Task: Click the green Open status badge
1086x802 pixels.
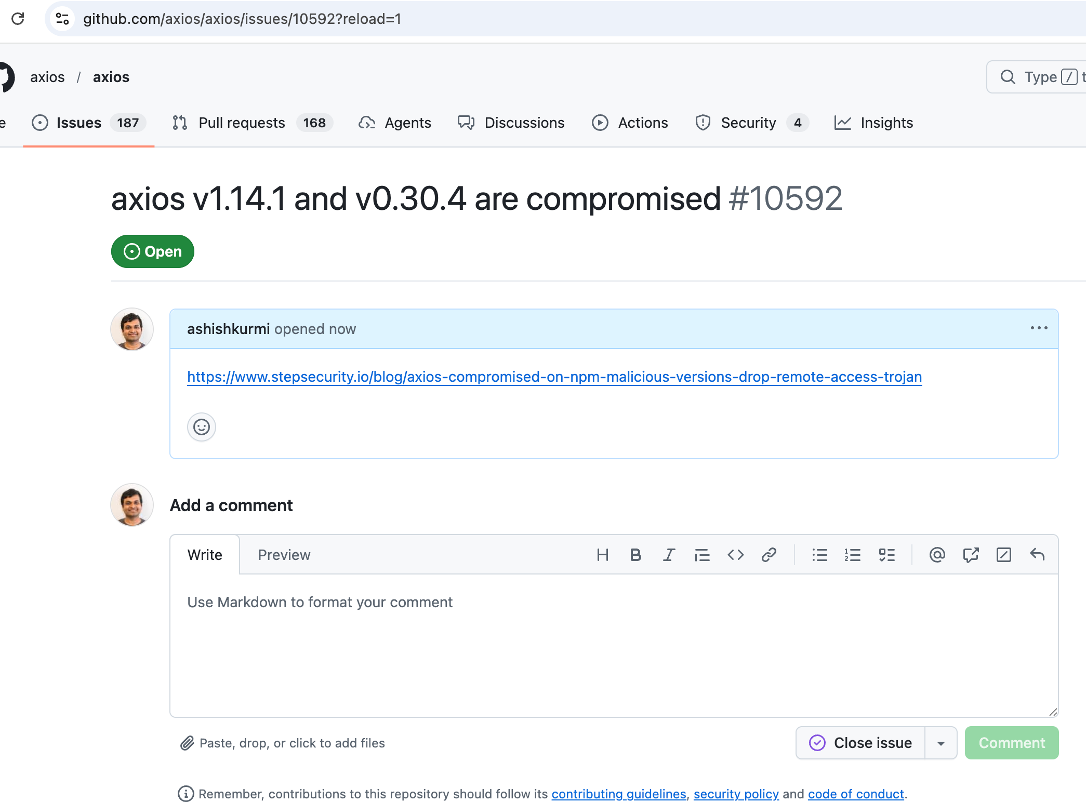Action: coord(152,251)
